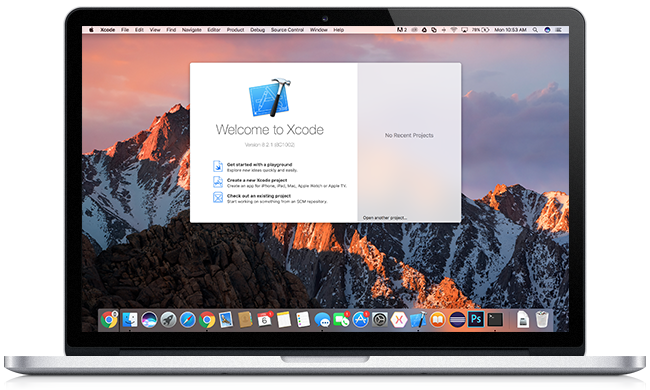Open the Eclipse icon in the dock
Screen dimensions: 650x390
[x=457, y=320]
